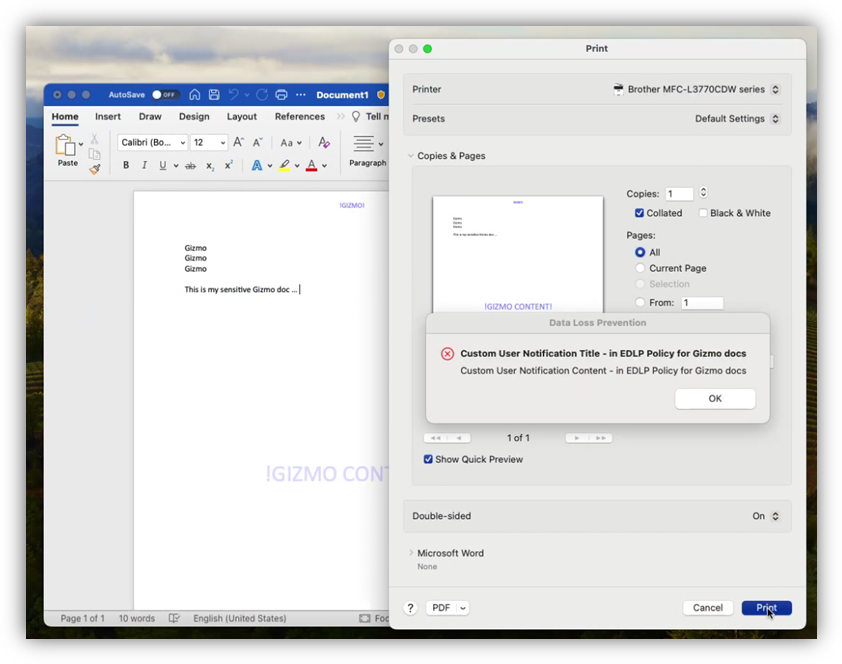Select the Current Page radio button
This screenshot has height=664, width=842.
(640, 268)
